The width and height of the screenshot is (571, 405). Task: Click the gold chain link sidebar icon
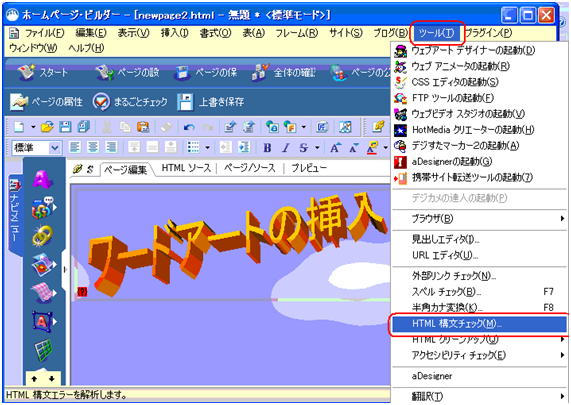pos(42,236)
